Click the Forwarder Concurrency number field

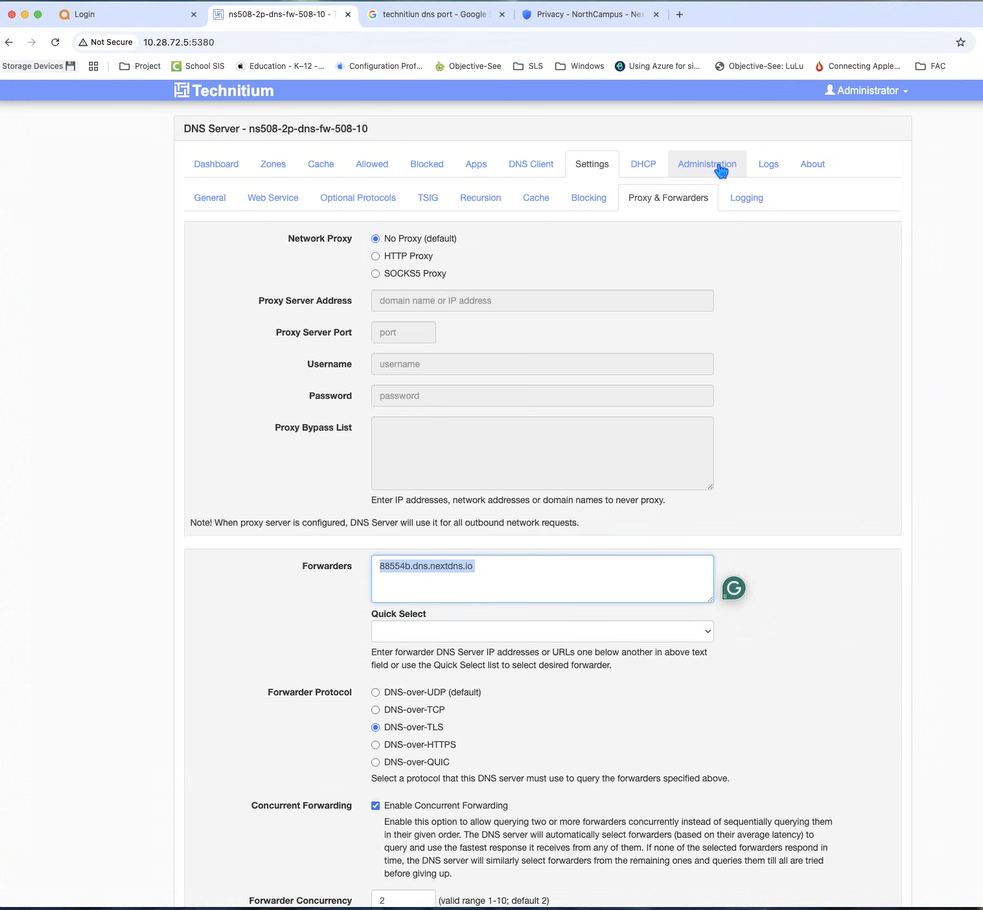click(402, 900)
